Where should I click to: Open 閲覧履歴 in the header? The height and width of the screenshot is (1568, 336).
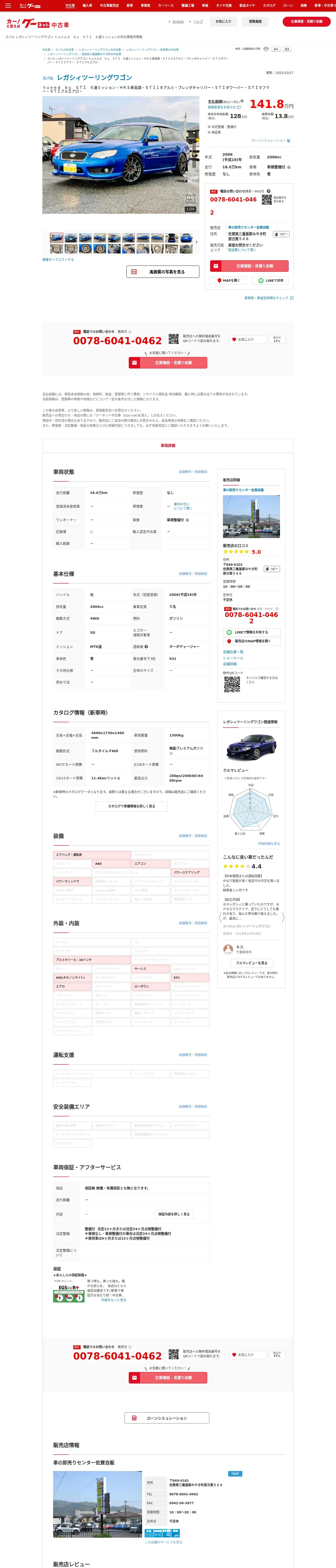point(255,21)
